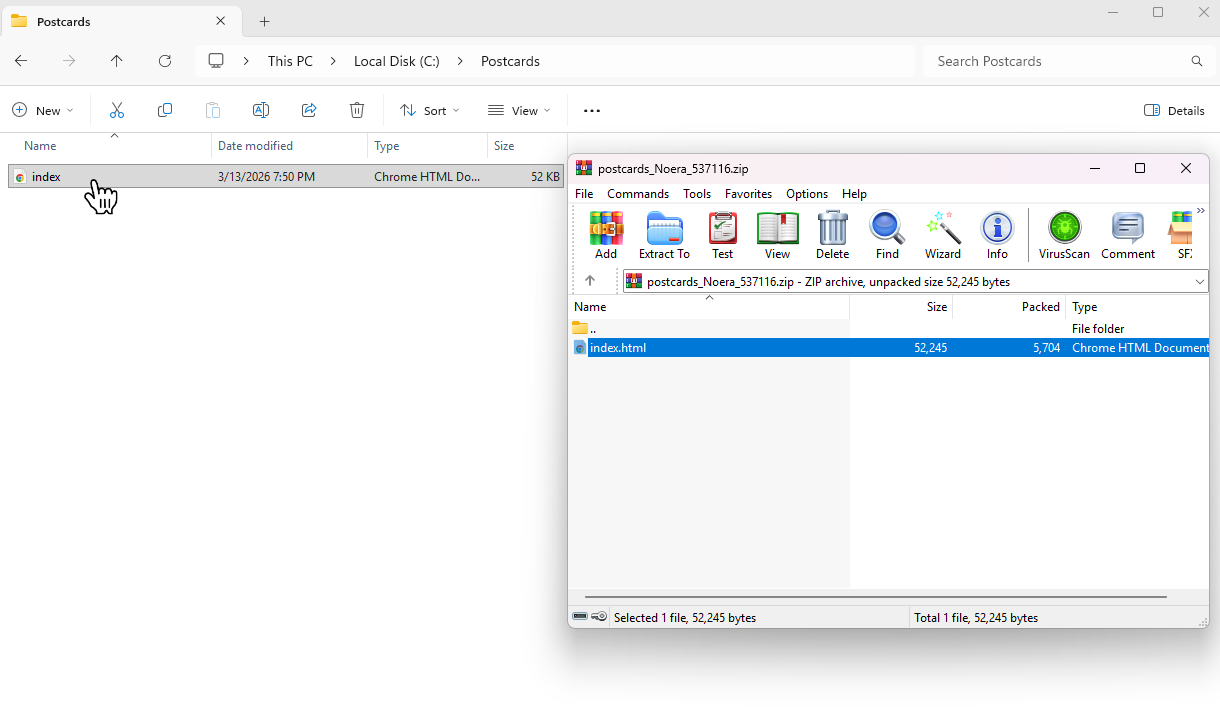This screenshot has width=1220, height=714.
Task: Sort WinRAR list by Type column
Action: tap(1137, 307)
